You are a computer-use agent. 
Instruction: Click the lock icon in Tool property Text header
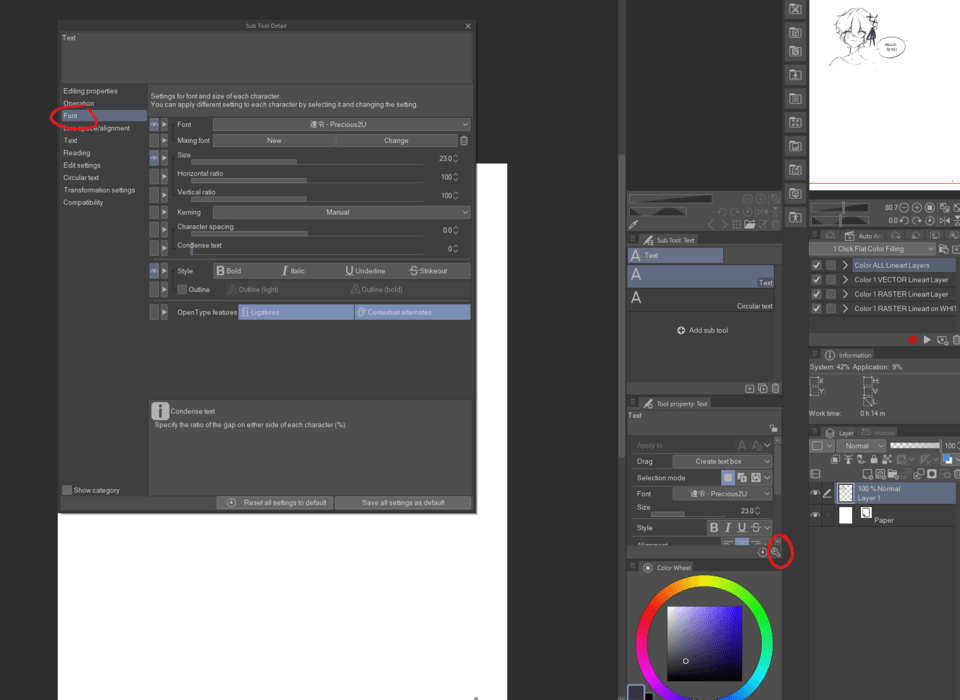click(773, 428)
